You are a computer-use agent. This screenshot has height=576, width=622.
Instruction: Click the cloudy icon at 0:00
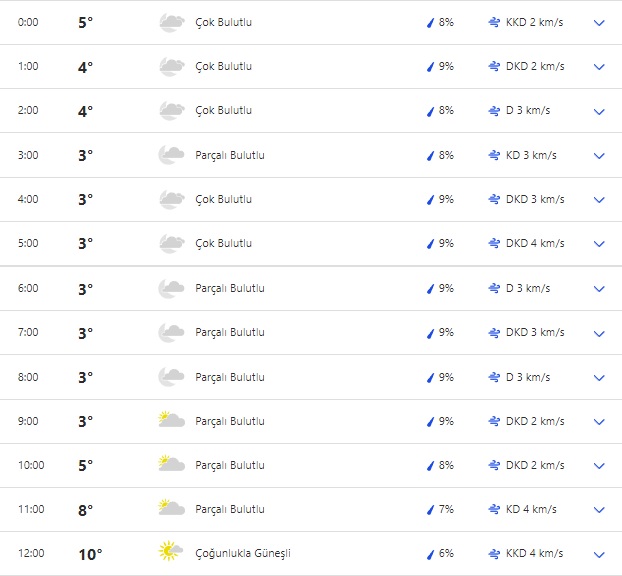172,22
